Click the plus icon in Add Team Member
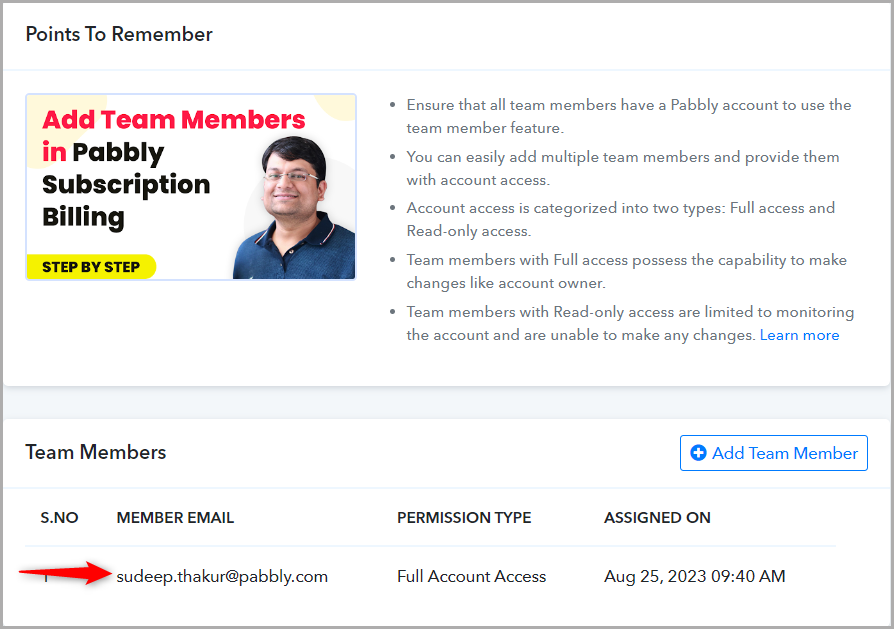The width and height of the screenshot is (894, 629). (698, 453)
